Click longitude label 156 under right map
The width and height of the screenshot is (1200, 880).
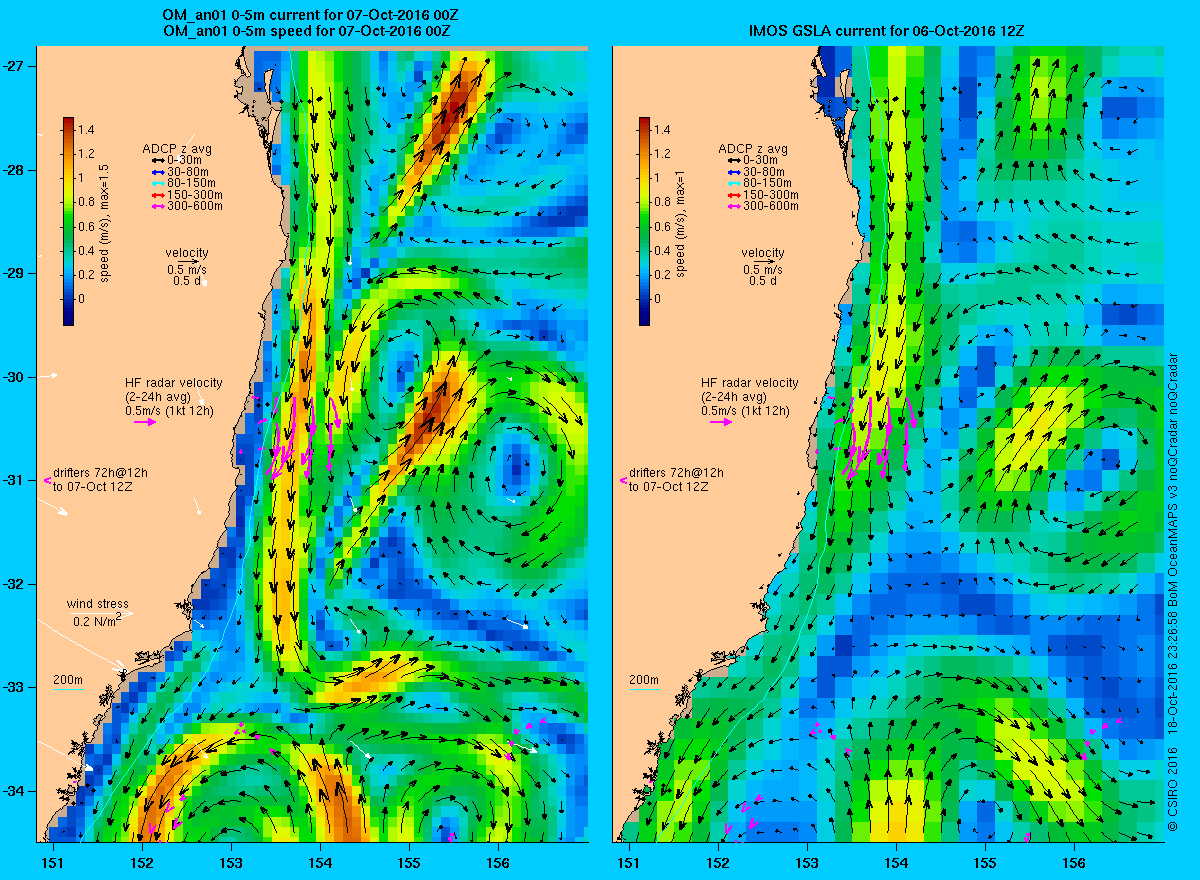[x=1074, y=862]
